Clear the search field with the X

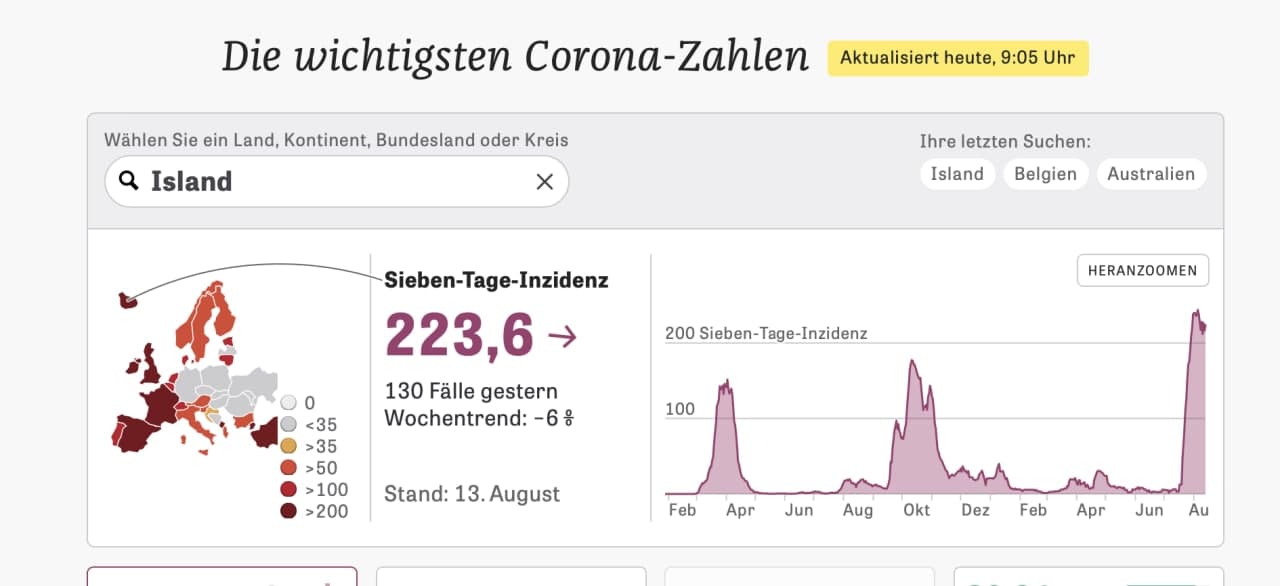(x=545, y=181)
